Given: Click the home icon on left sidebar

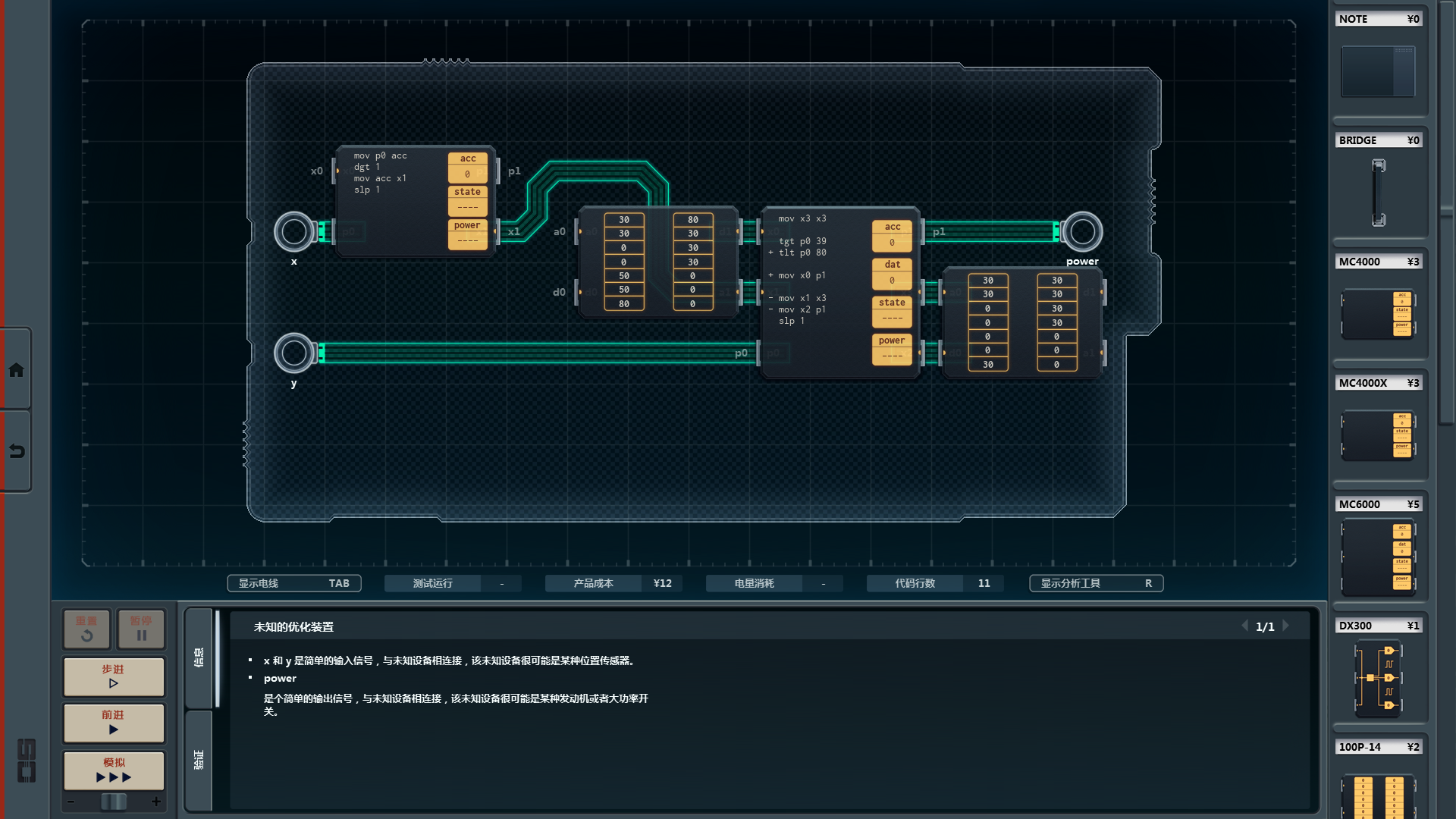Looking at the screenshot, I should coord(16,370).
